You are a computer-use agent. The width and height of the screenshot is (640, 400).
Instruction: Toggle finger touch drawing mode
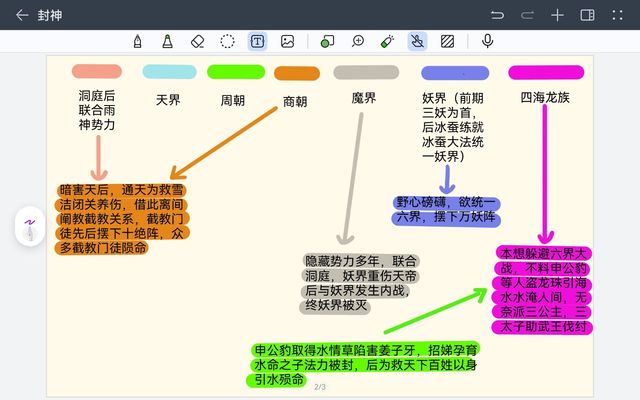click(x=417, y=41)
